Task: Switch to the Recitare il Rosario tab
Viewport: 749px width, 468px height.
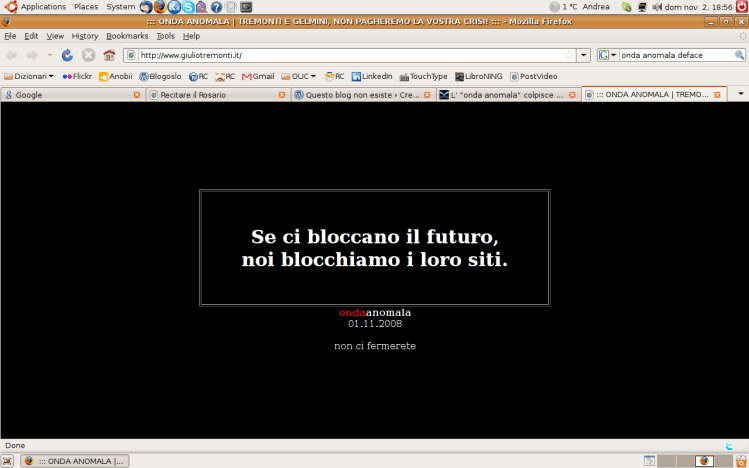Action: point(217,95)
